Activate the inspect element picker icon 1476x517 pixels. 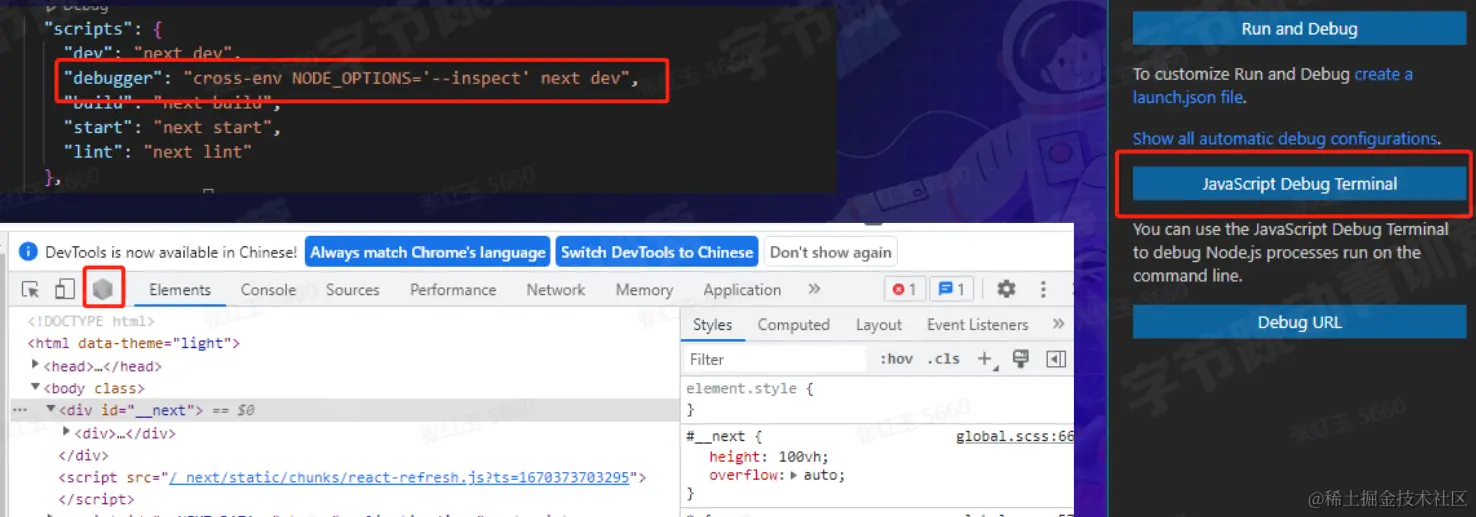point(31,290)
